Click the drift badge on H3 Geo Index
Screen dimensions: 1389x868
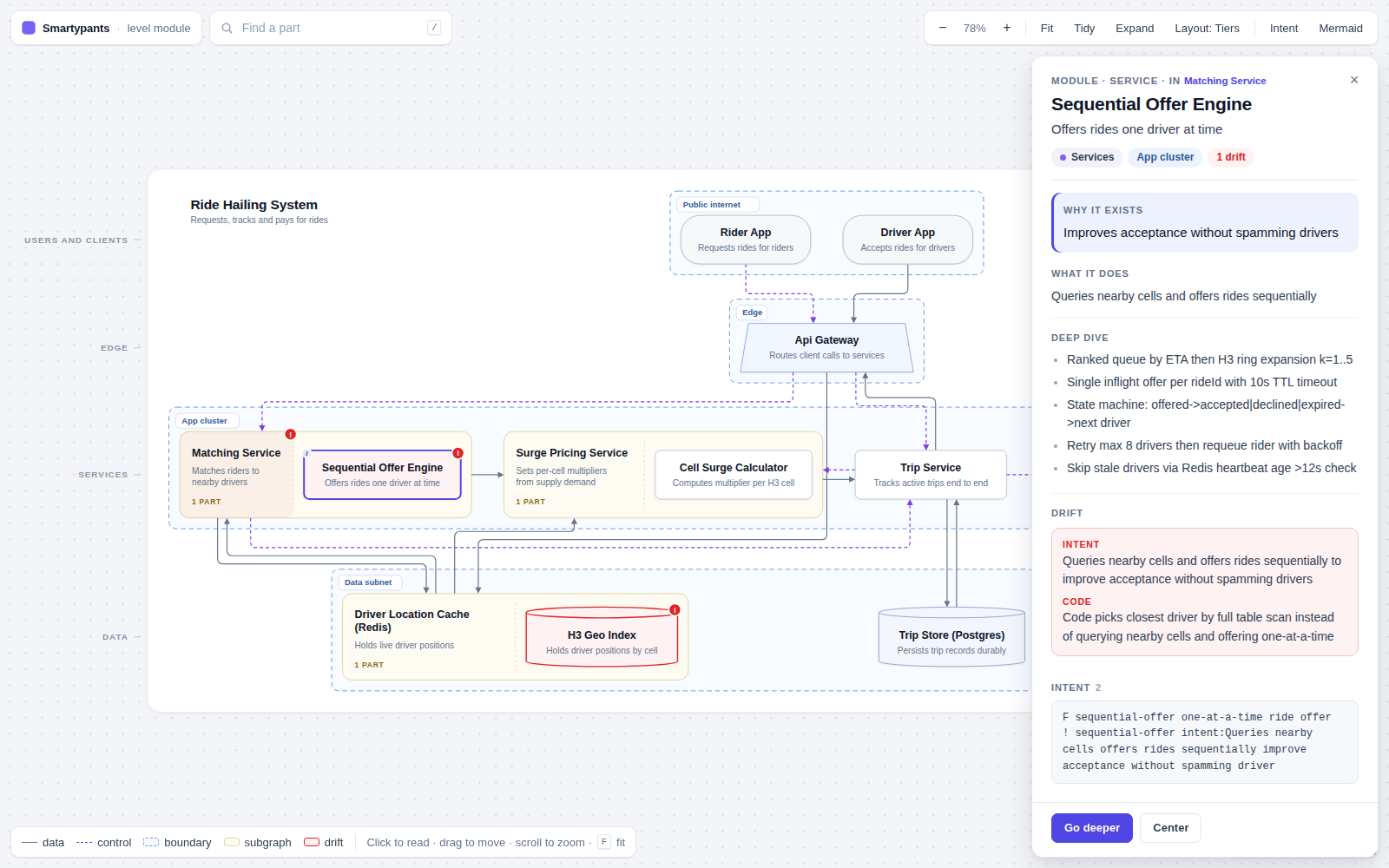(x=675, y=610)
